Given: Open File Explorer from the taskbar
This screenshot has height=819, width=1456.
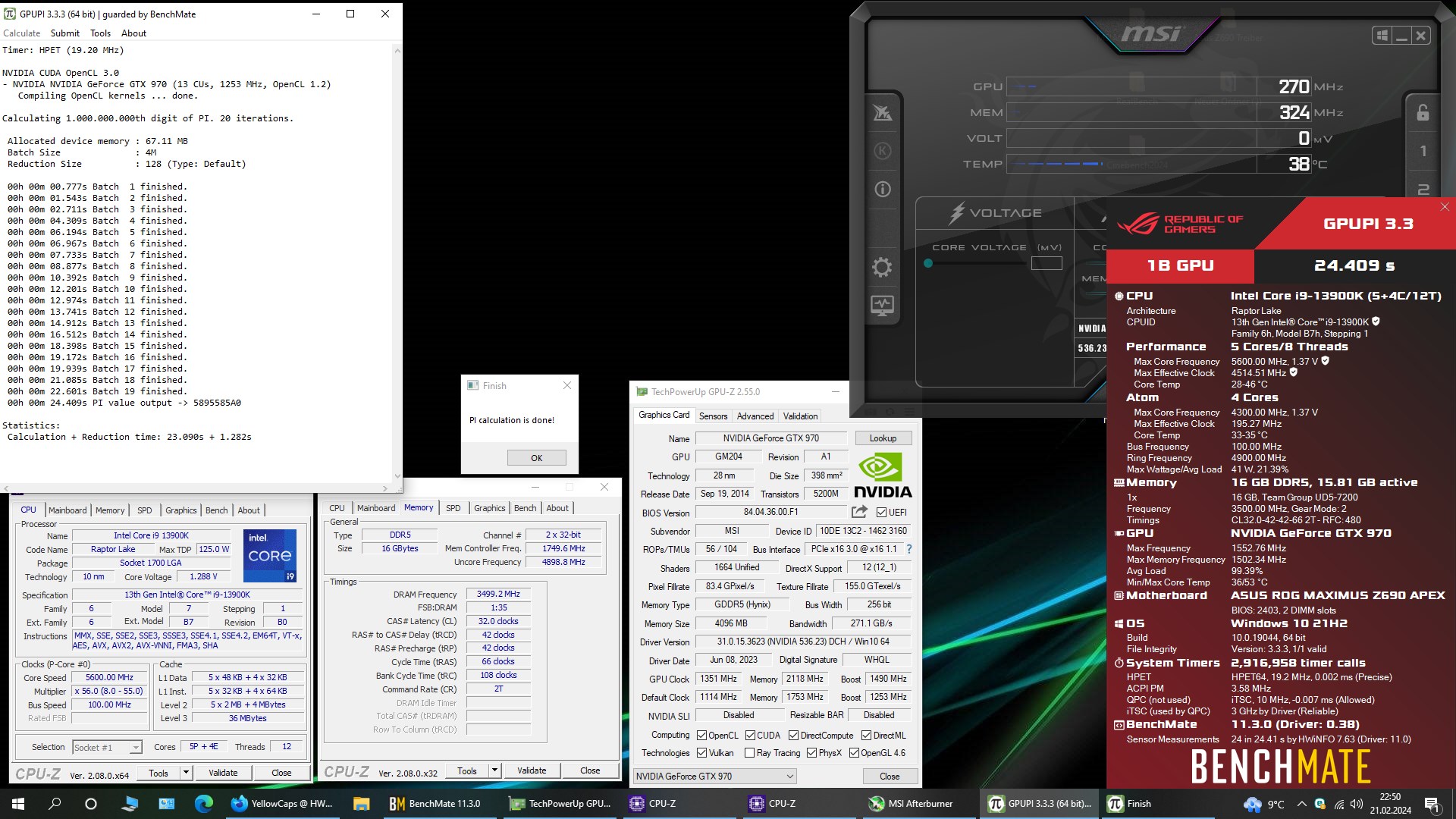Looking at the screenshot, I should click(361, 804).
